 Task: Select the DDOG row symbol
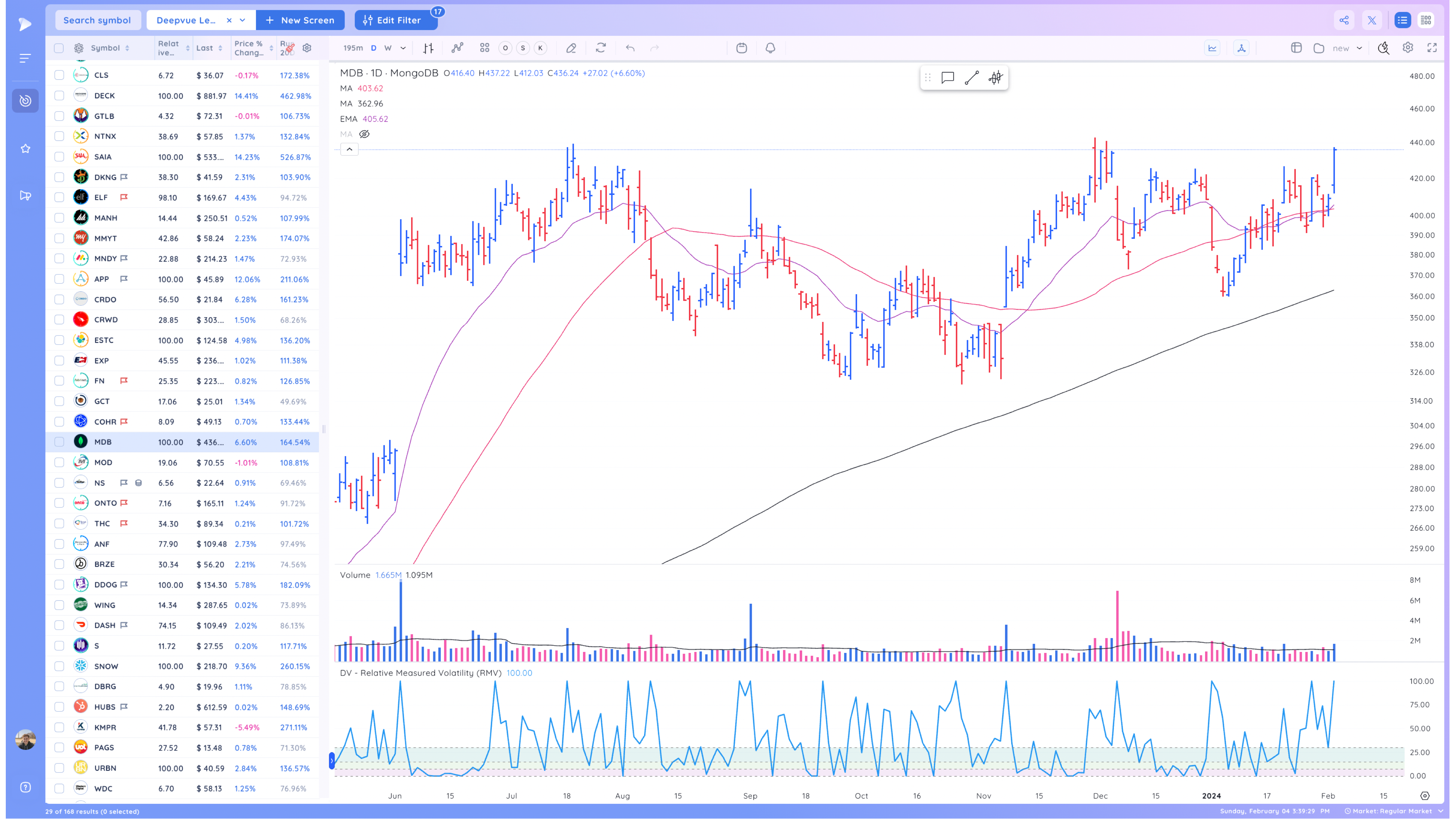coord(106,585)
